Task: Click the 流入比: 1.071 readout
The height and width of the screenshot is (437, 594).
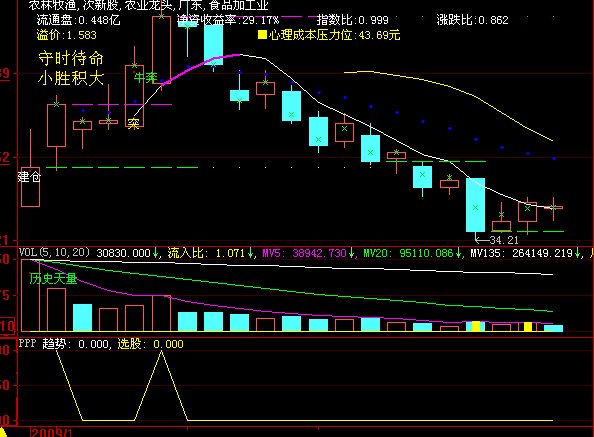Action: (207, 253)
